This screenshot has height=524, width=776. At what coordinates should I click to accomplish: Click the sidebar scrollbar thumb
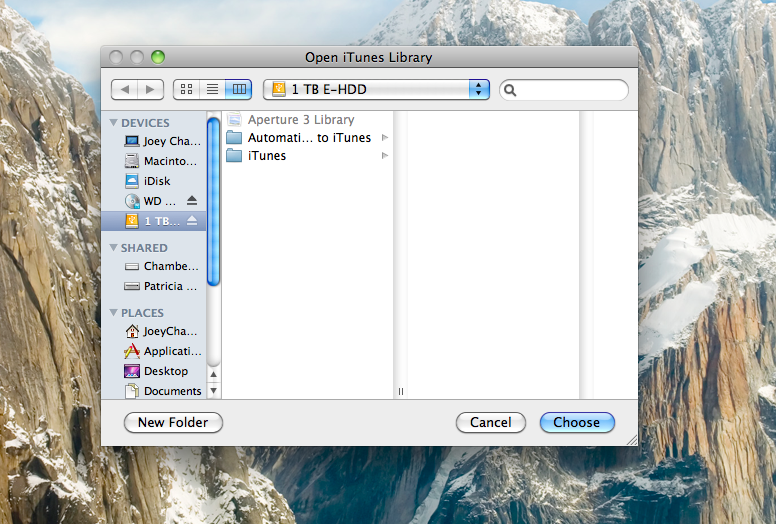click(x=213, y=202)
